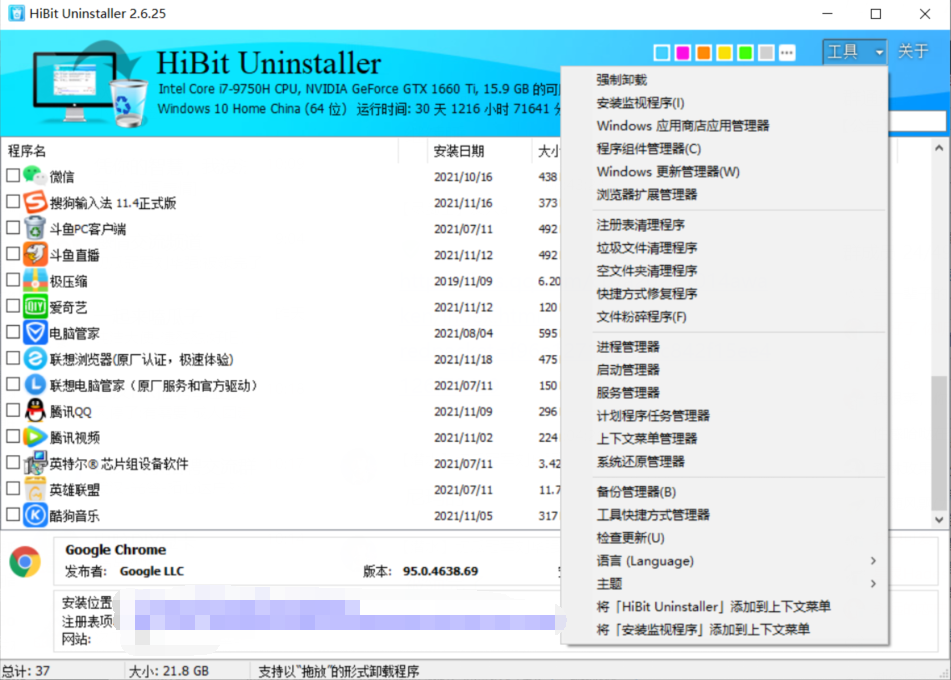Image resolution: width=951 pixels, height=680 pixels.
Task: Check the box for 腾讯QQ
Action: point(13,410)
